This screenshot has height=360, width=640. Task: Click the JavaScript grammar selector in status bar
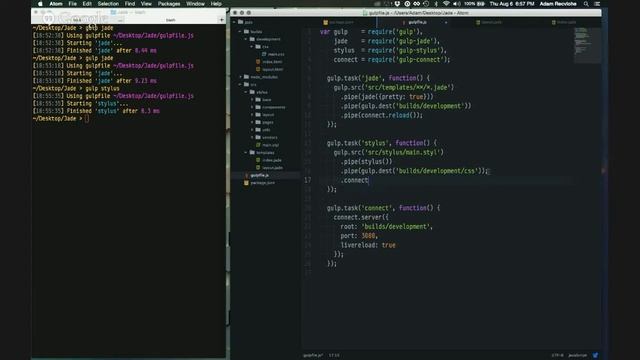pos(578,355)
